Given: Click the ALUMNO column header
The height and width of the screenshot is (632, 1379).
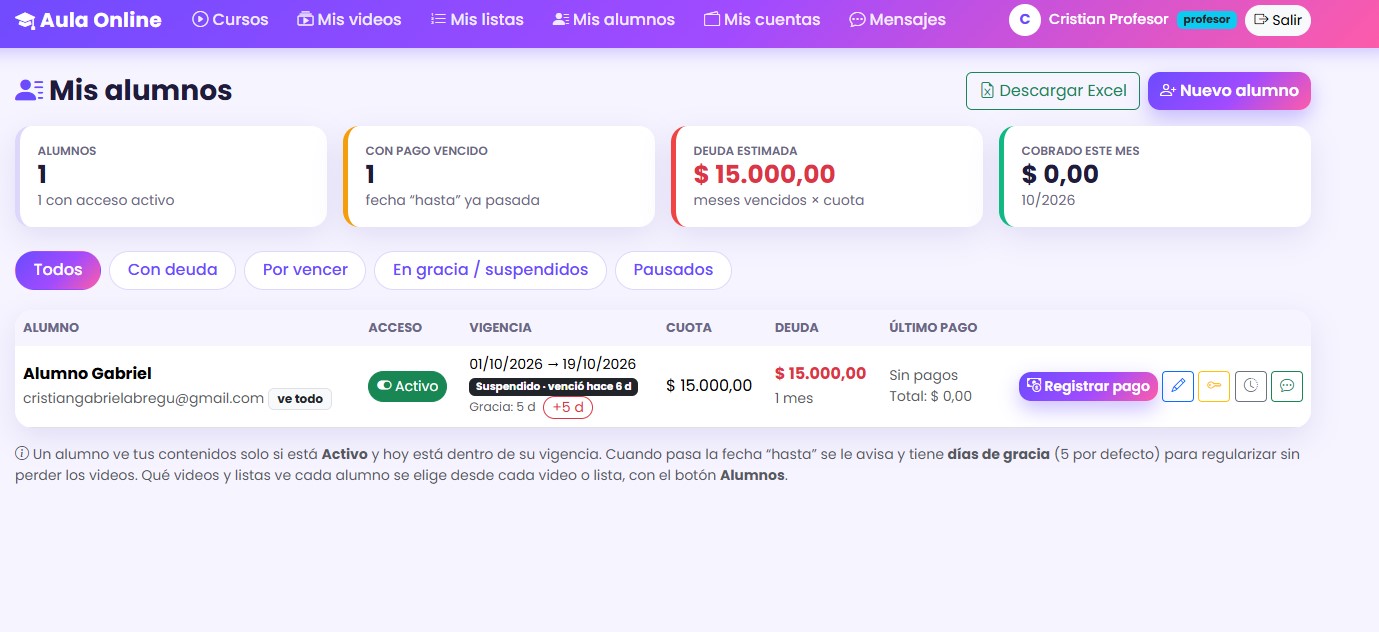Looking at the screenshot, I should (51, 328).
